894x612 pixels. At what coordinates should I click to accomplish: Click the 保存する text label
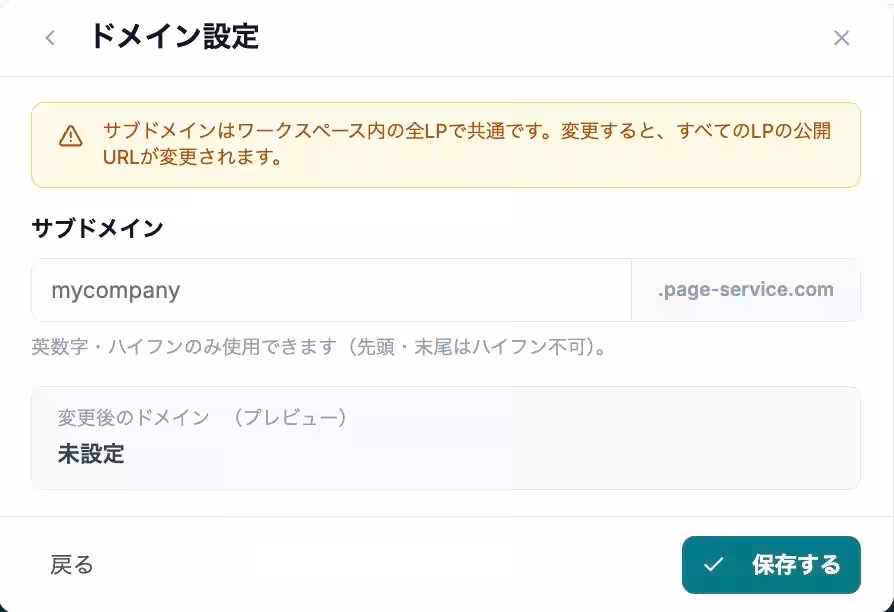796,565
